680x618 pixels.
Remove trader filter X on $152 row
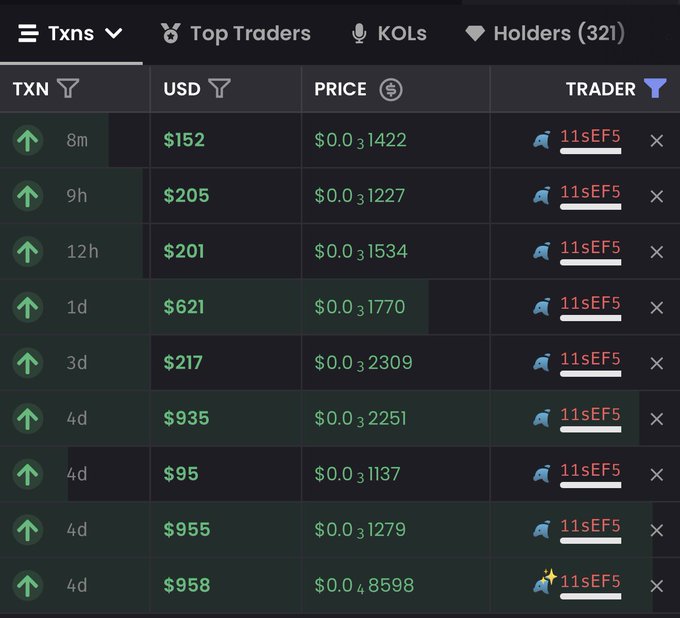pyautogui.click(x=657, y=141)
